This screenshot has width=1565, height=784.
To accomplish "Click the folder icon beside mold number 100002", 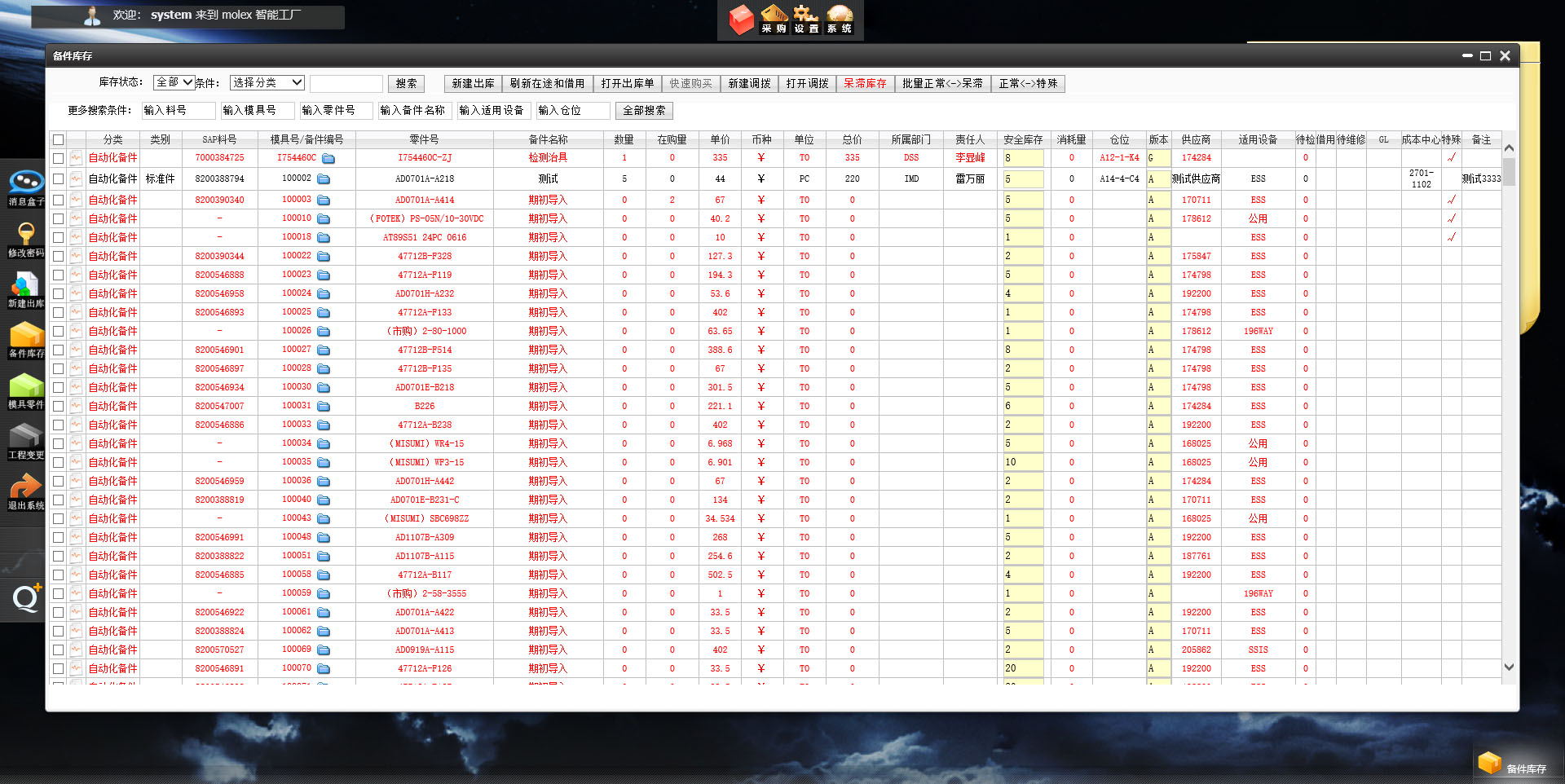I will point(324,179).
